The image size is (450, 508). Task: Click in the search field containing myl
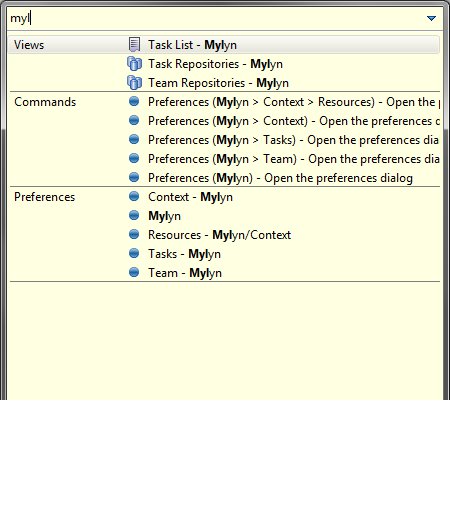(217, 18)
